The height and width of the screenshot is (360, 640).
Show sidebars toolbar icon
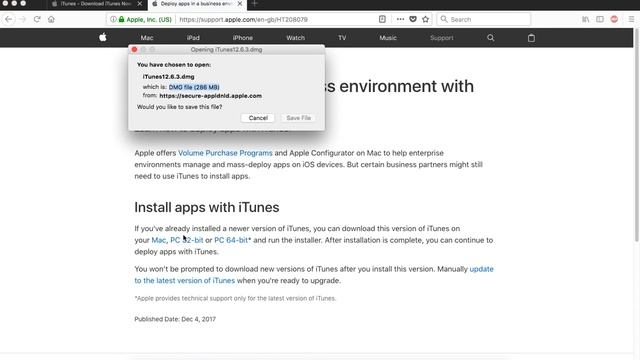pyautogui.click(x=600, y=19)
